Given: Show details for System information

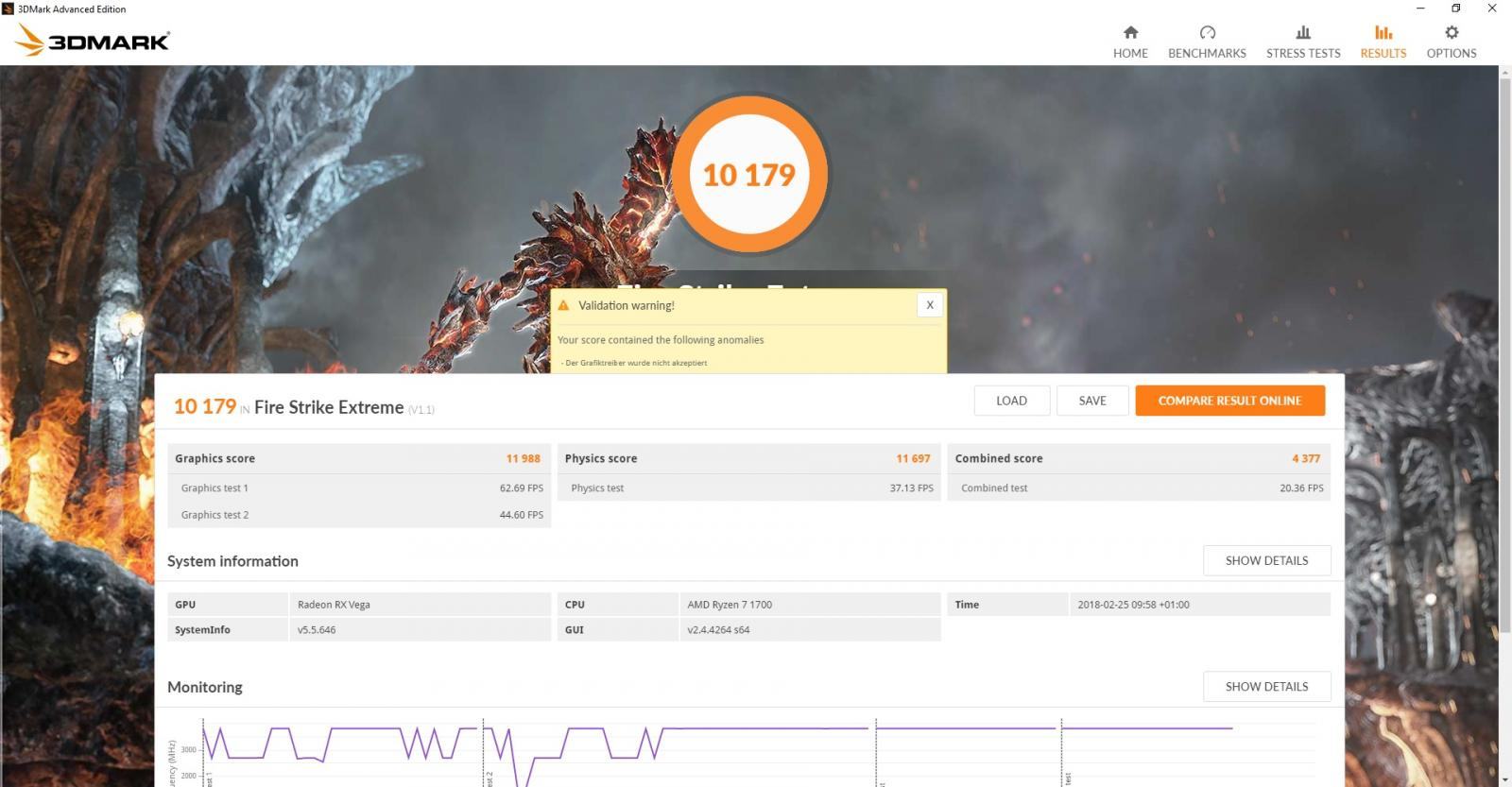Looking at the screenshot, I should click(1266, 560).
